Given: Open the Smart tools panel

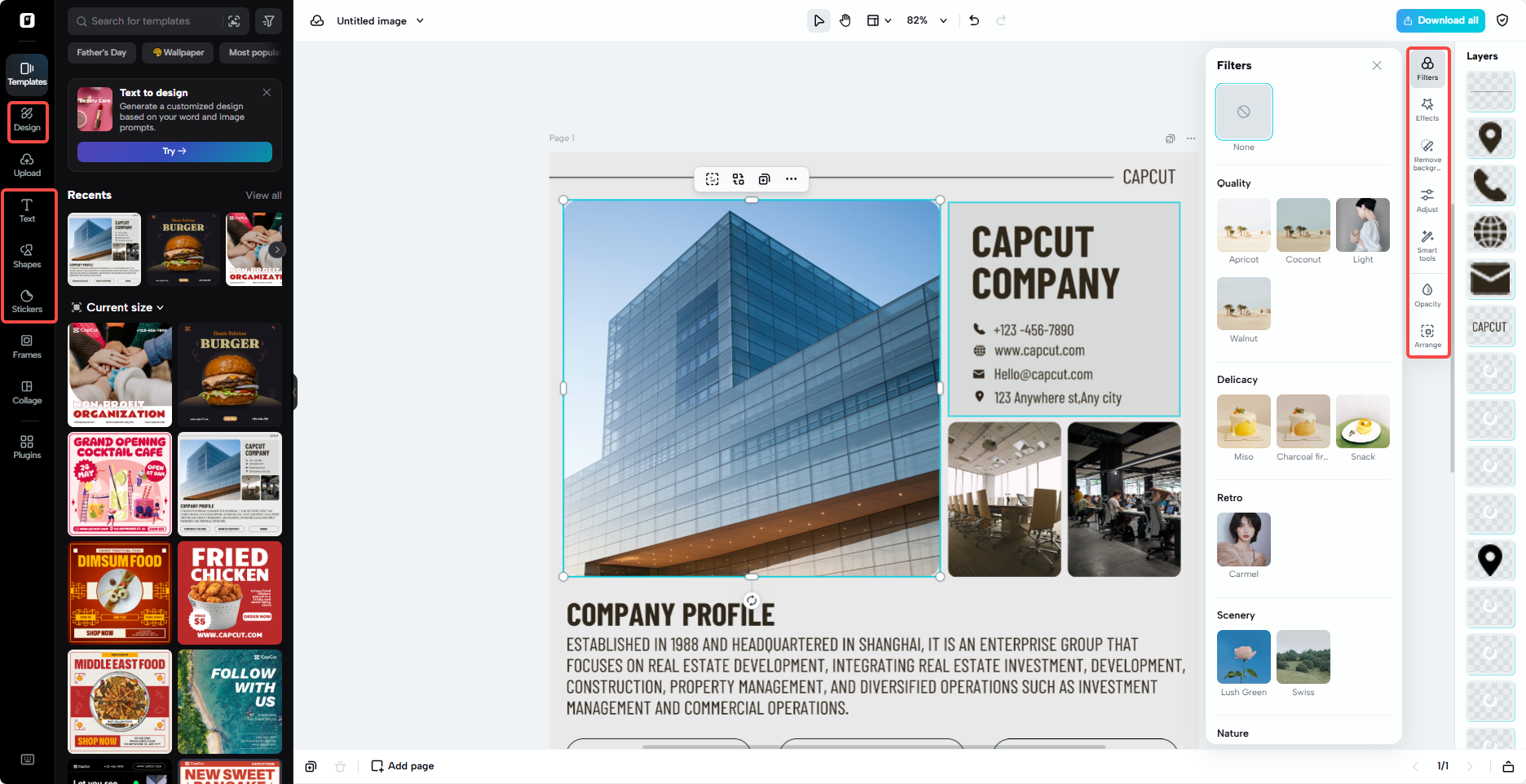Looking at the screenshot, I should (1427, 244).
